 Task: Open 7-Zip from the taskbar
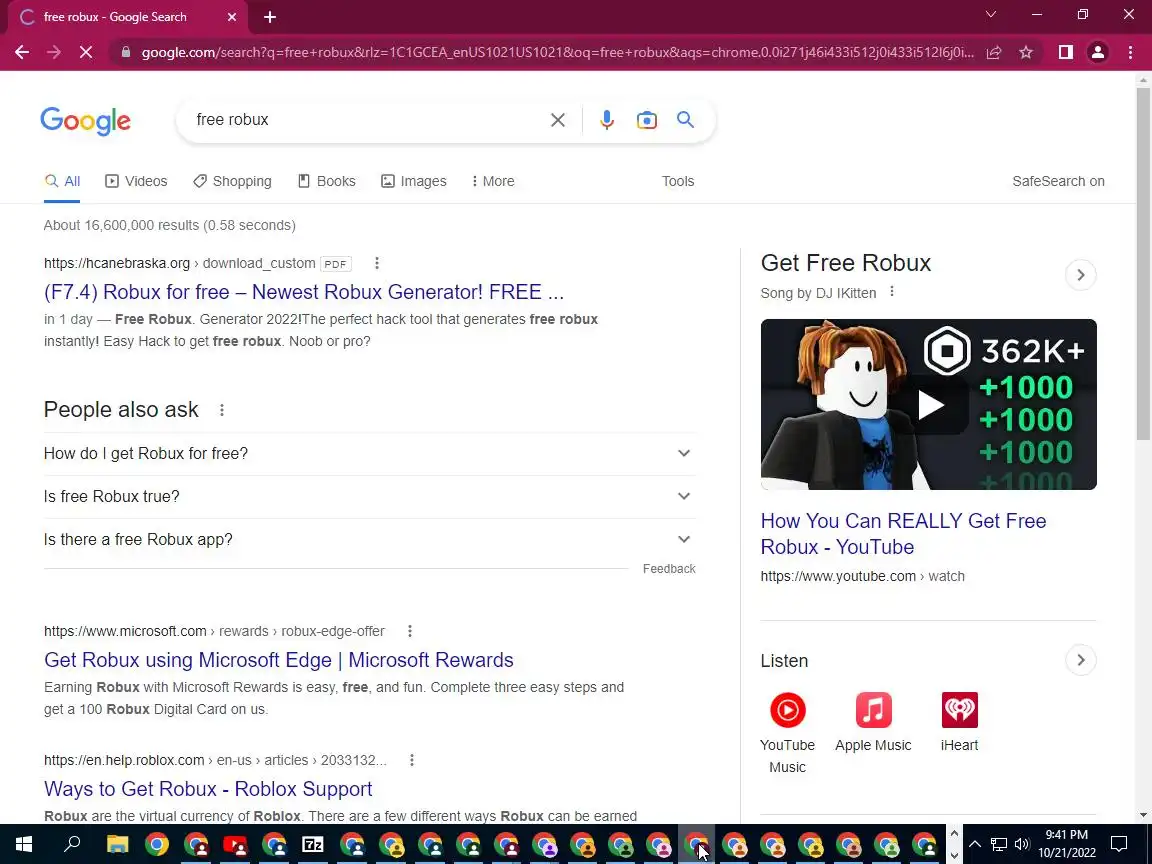313,844
